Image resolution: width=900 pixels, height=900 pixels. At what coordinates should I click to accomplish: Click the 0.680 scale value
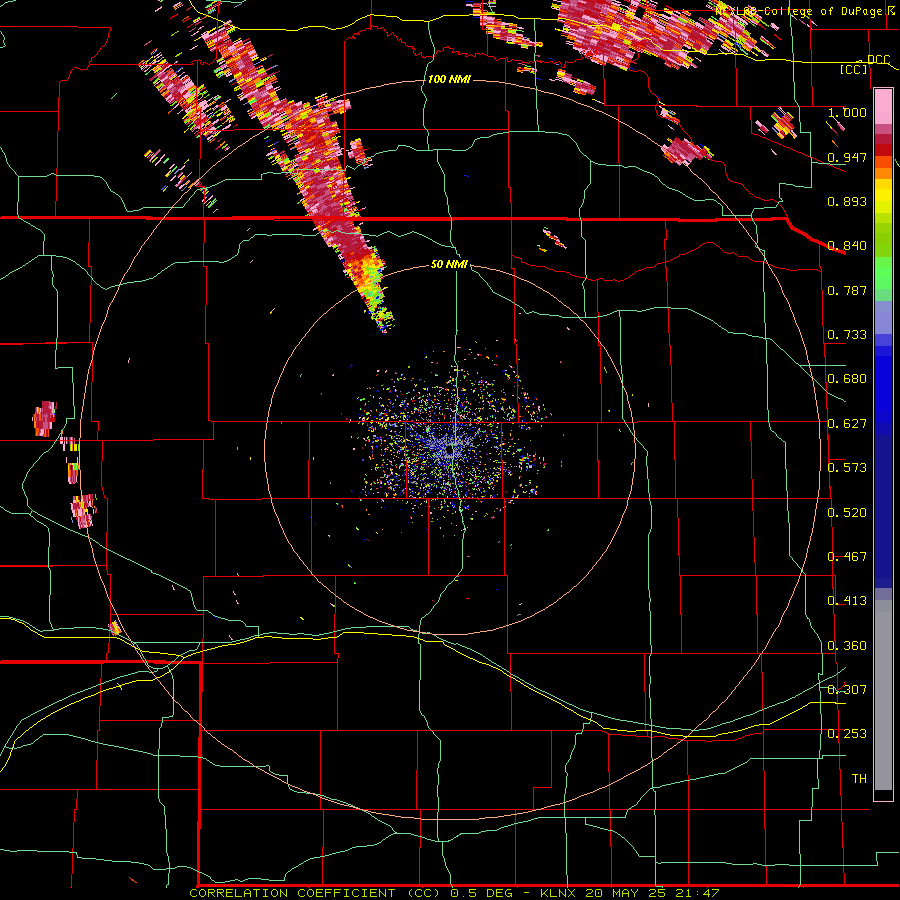point(847,379)
